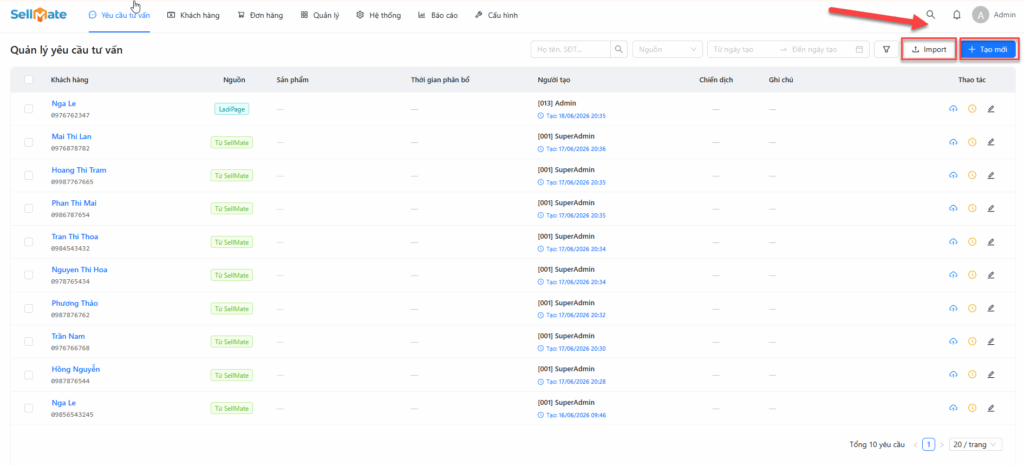Click the SellMate logo
Image resolution: width=1024 pixels, height=466 pixels.
click(38, 14)
